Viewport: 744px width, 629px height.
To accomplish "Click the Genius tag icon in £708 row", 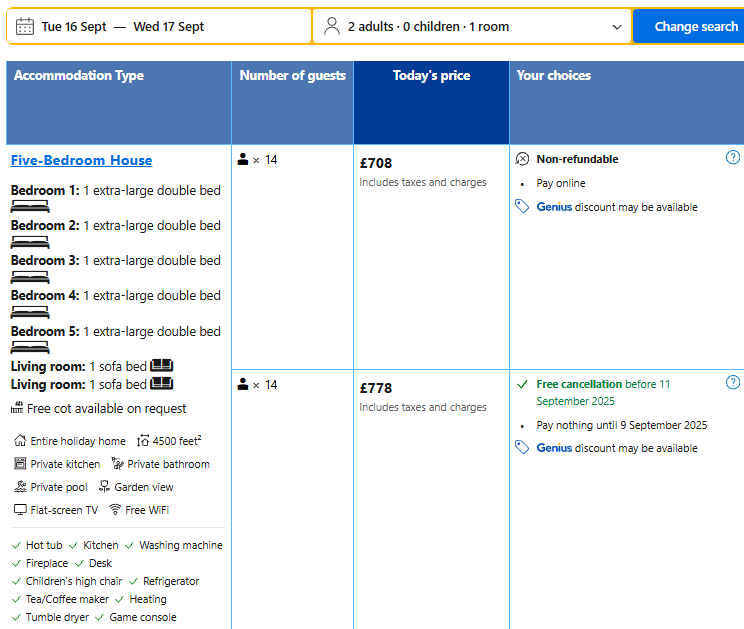I will pyautogui.click(x=522, y=207).
